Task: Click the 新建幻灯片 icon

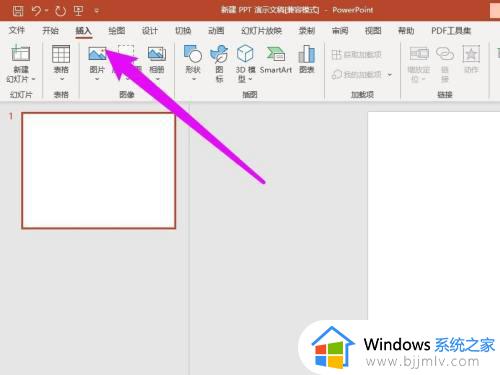Action: pos(21,53)
